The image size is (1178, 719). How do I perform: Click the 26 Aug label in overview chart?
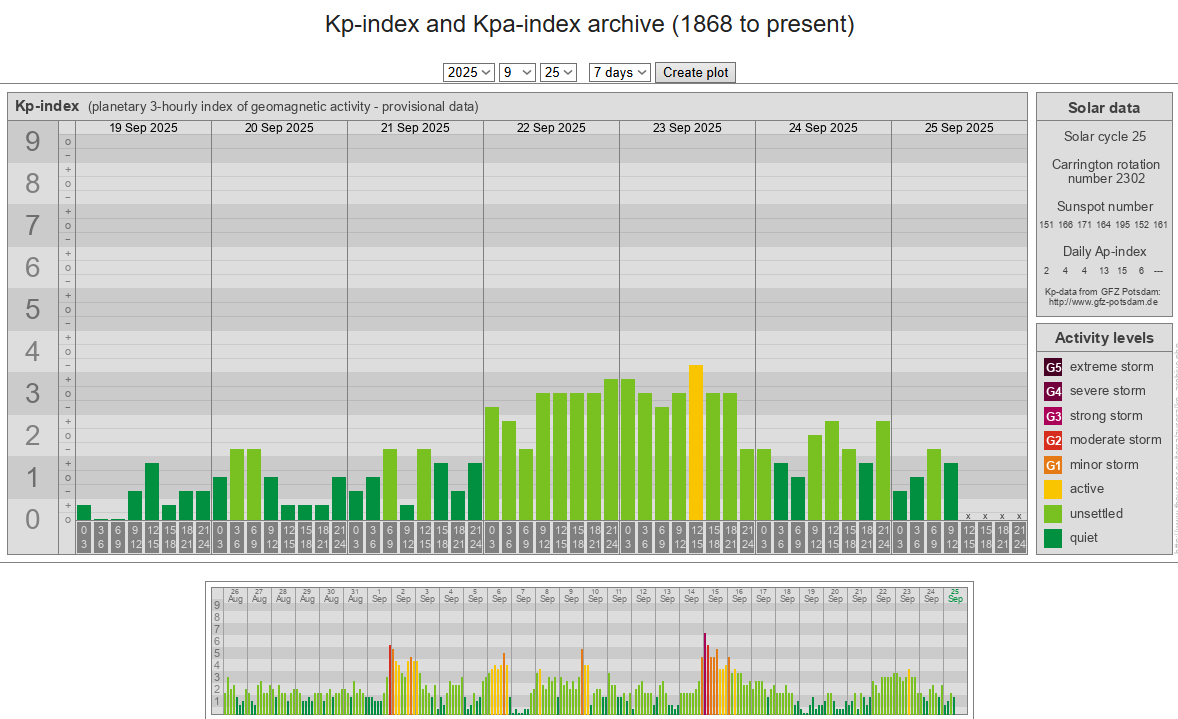(235, 596)
